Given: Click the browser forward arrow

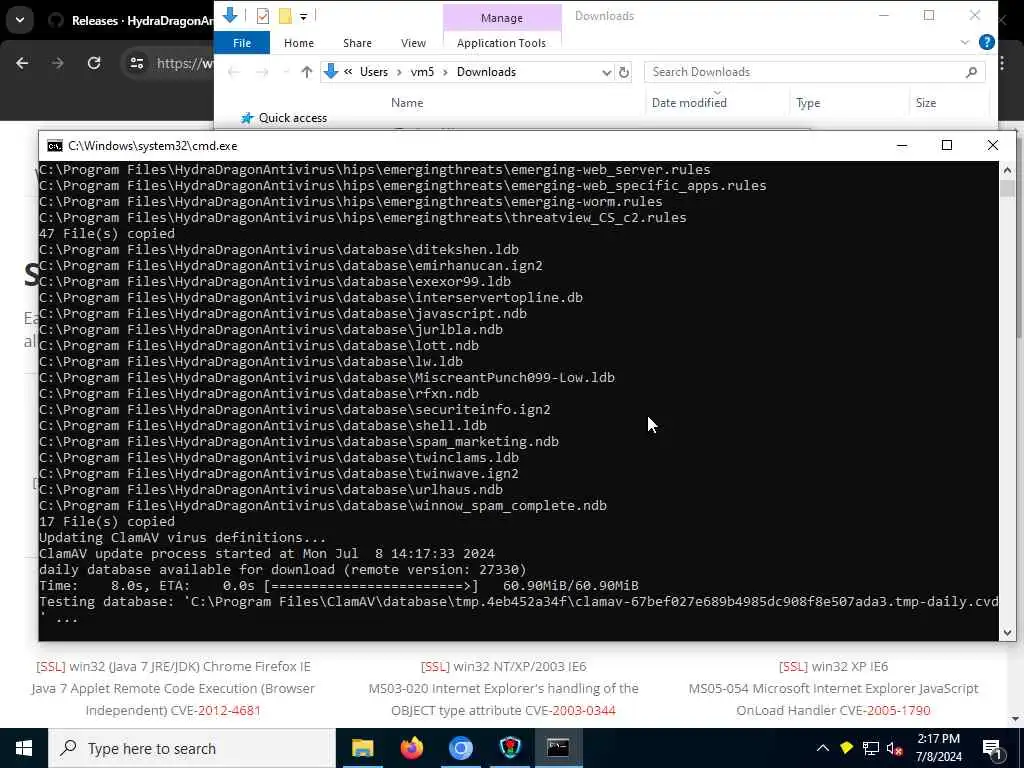Looking at the screenshot, I should (x=57, y=63).
